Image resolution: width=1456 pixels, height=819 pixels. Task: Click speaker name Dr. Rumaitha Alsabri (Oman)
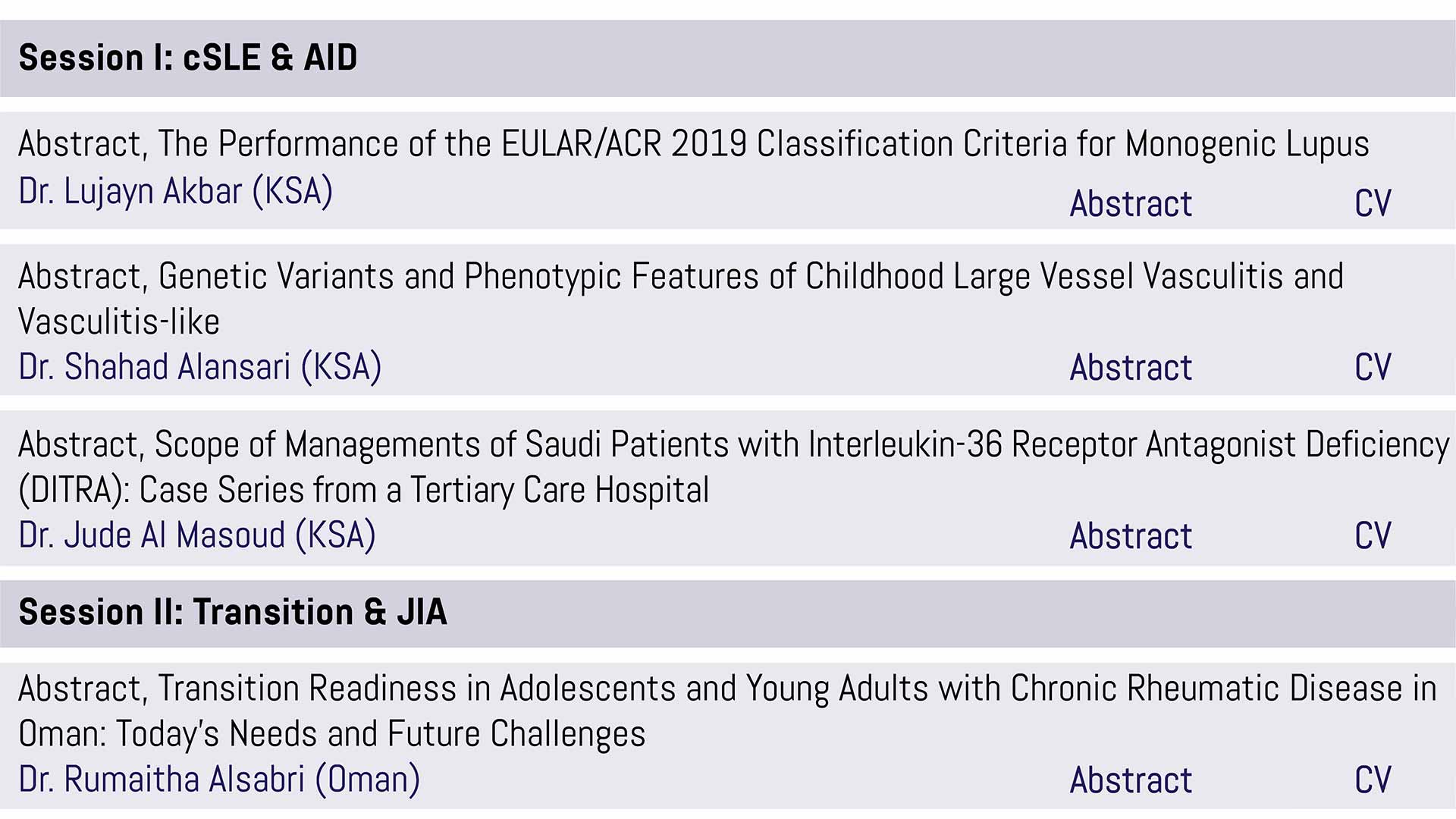click(219, 780)
